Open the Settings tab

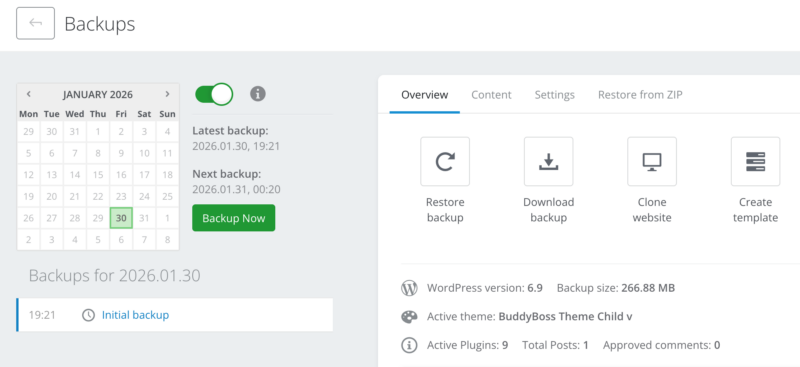point(555,94)
